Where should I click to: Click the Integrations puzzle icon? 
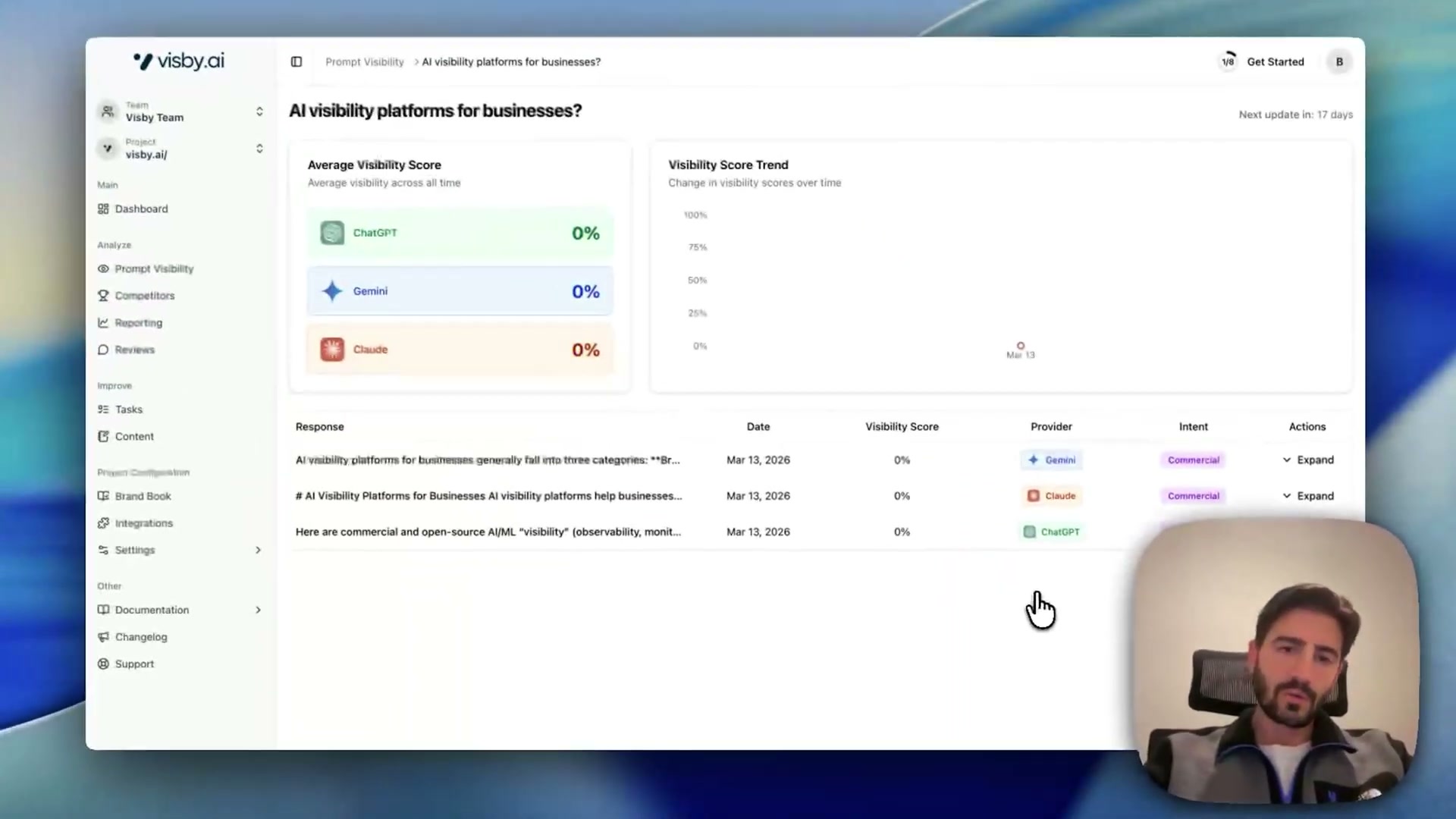click(103, 523)
